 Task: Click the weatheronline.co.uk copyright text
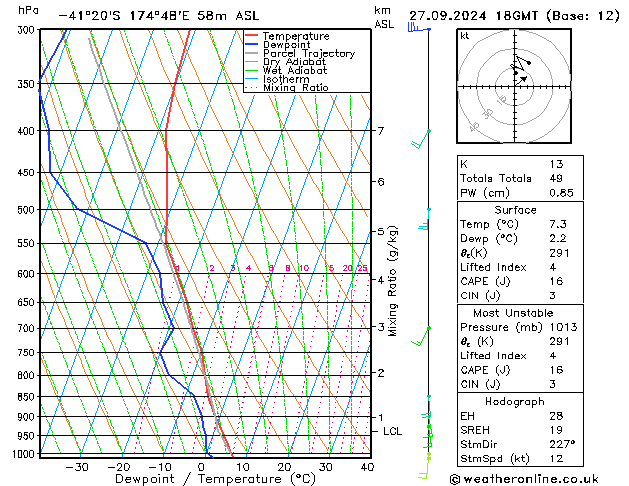[524, 479]
